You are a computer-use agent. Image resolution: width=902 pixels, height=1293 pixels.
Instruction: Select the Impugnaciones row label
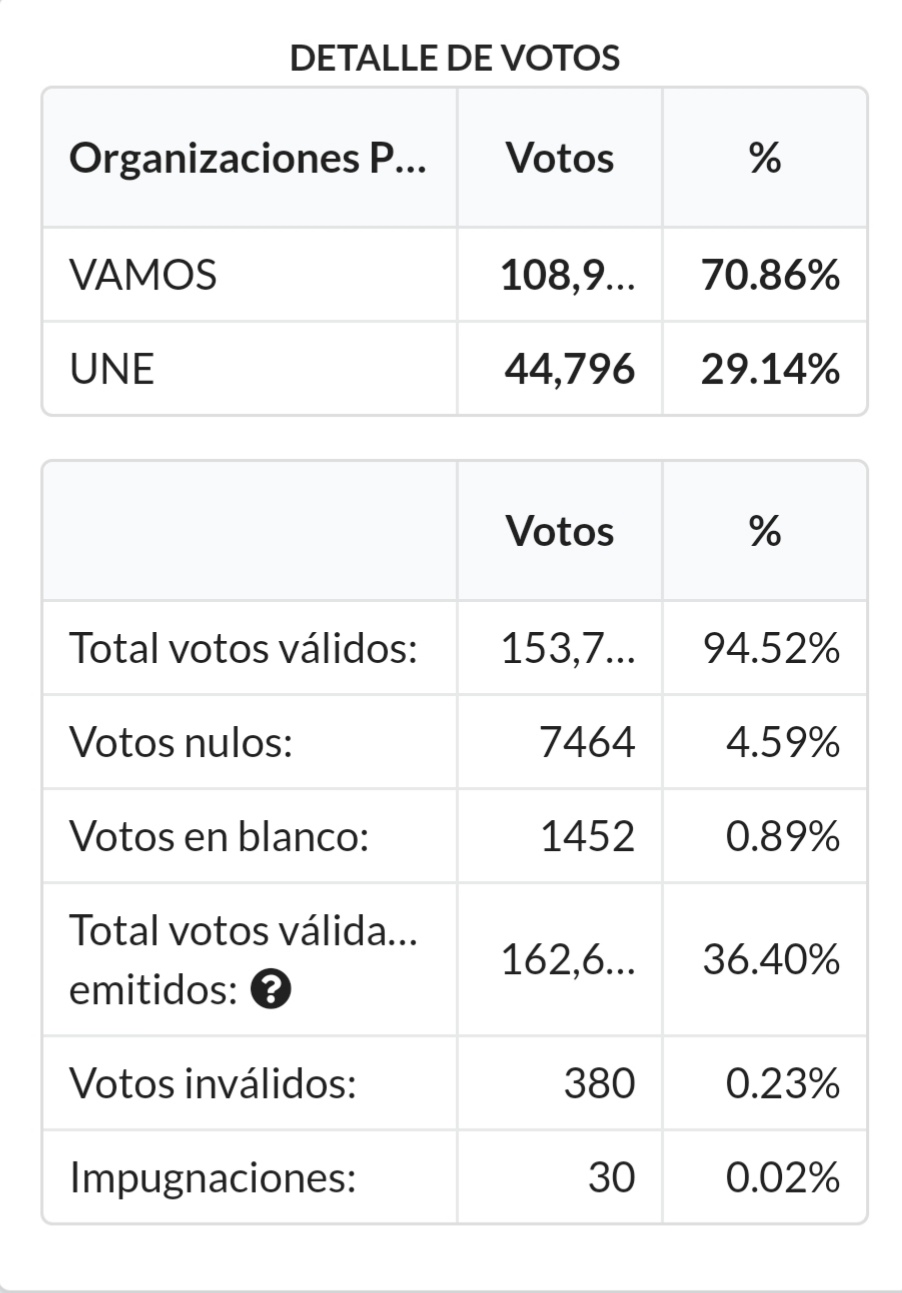pyautogui.click(x=213, y=1178)
